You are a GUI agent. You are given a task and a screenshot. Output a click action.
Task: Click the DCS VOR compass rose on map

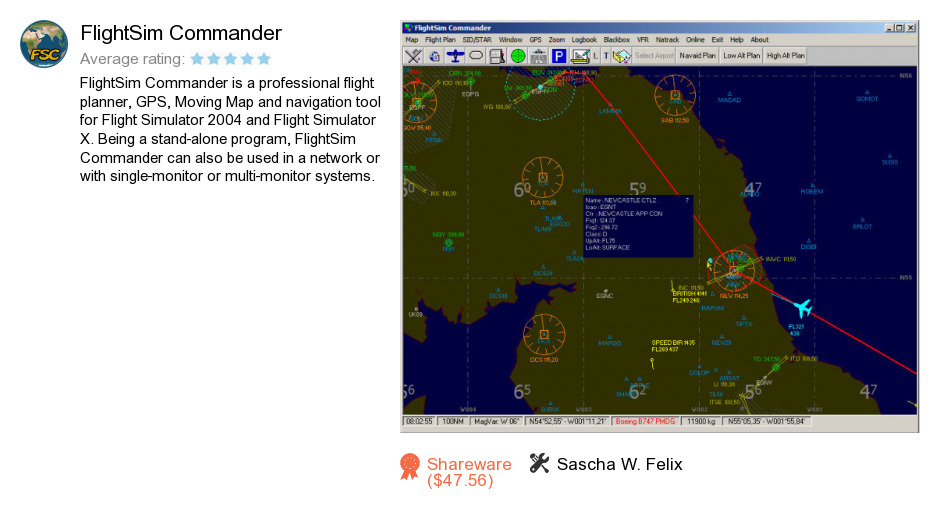point(544,334)
